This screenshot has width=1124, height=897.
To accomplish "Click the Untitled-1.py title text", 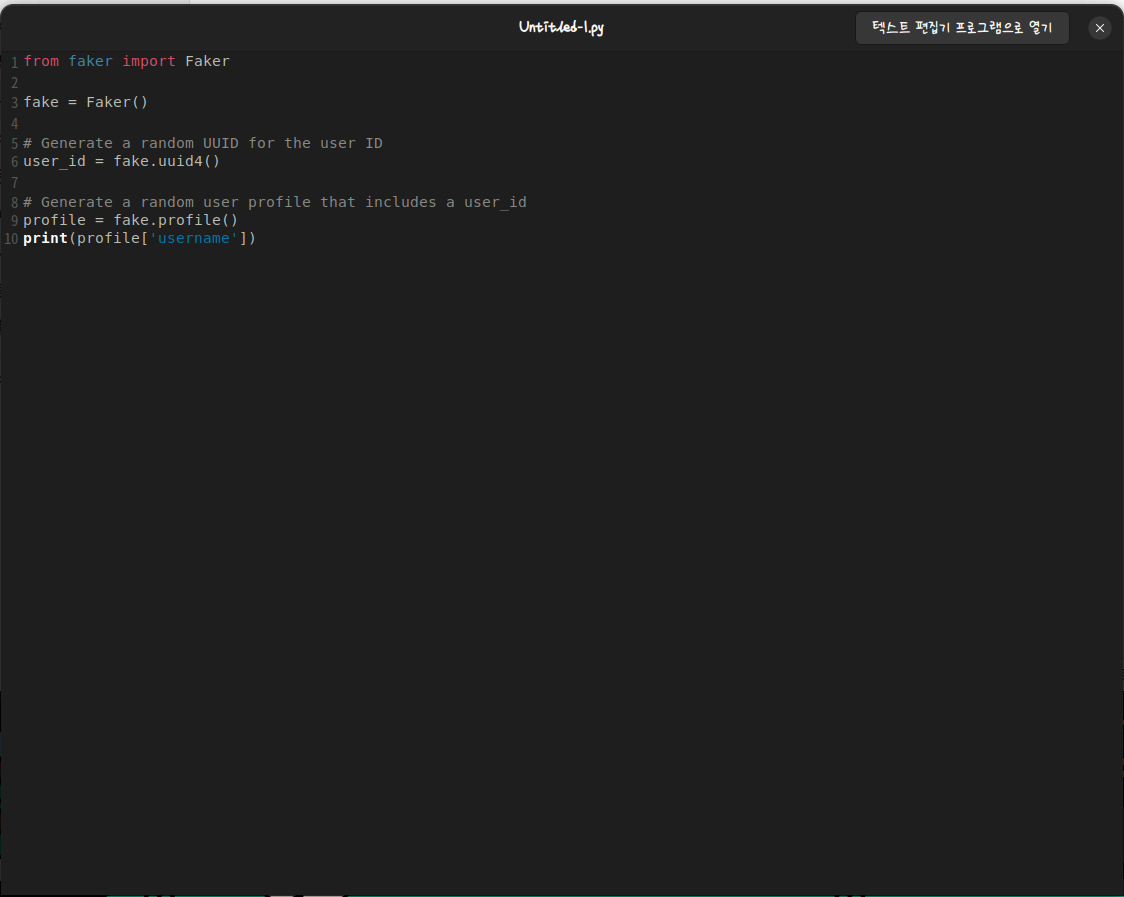I will pos(561,27).
